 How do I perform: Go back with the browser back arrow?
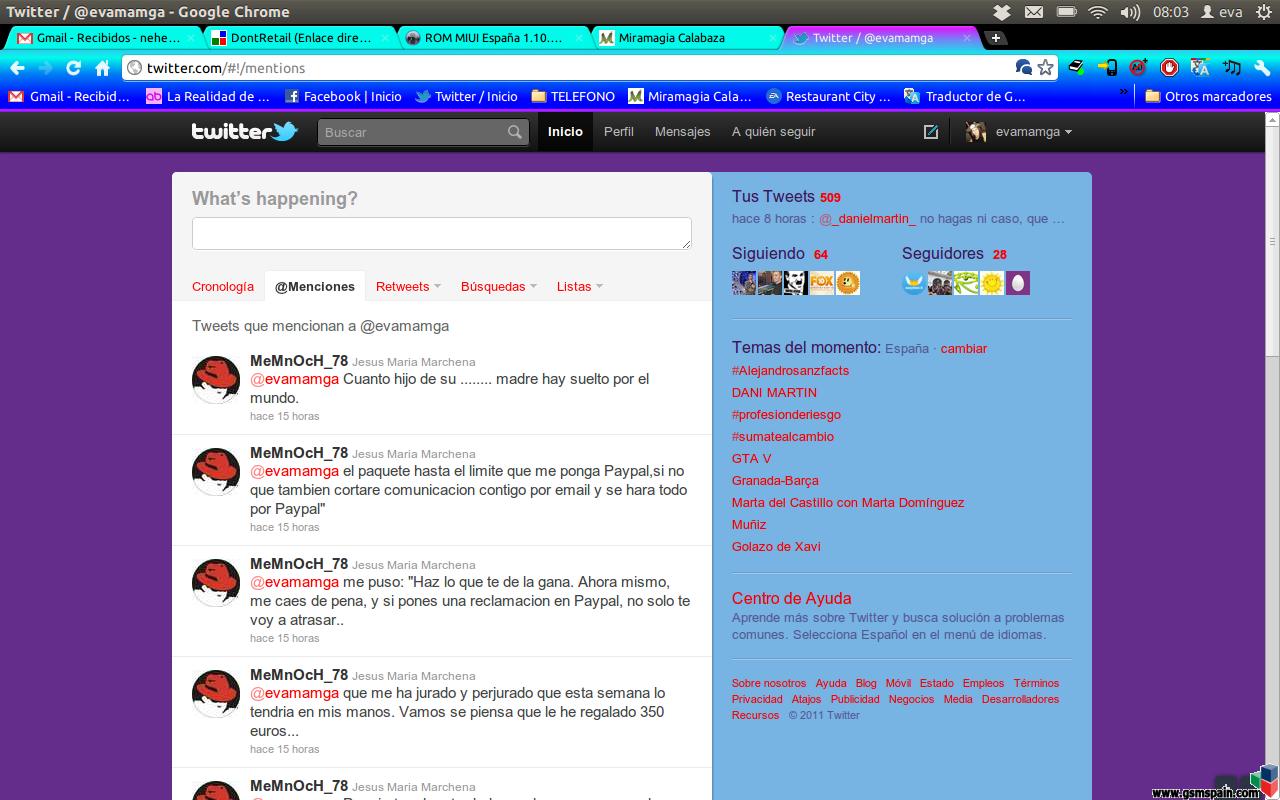click(18, 68)
